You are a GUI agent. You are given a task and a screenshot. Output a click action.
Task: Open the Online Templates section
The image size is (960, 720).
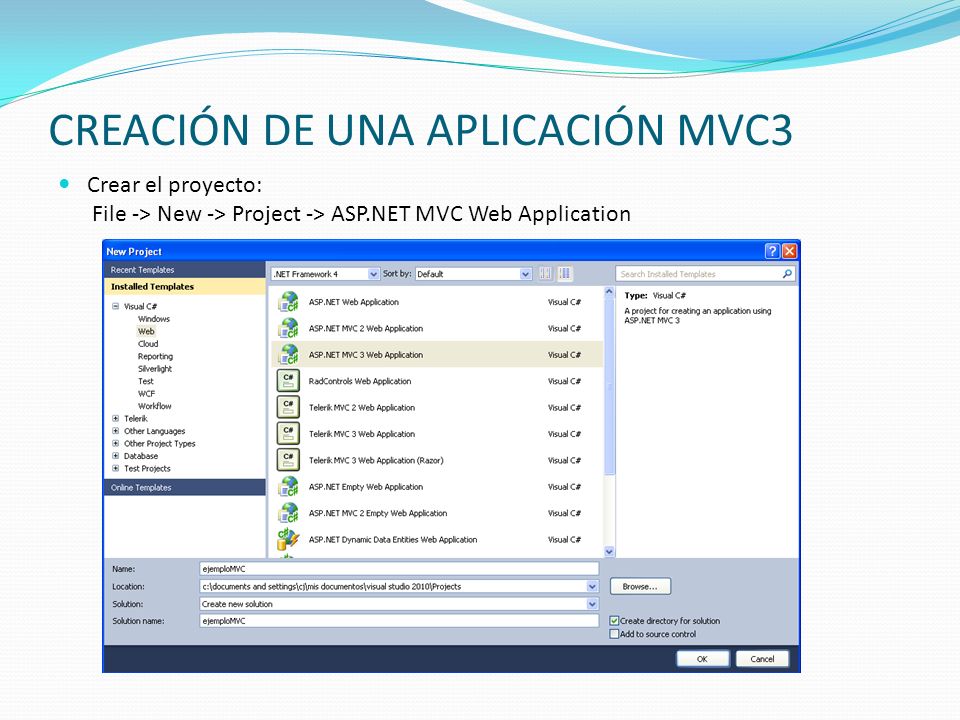pos(185,487)
